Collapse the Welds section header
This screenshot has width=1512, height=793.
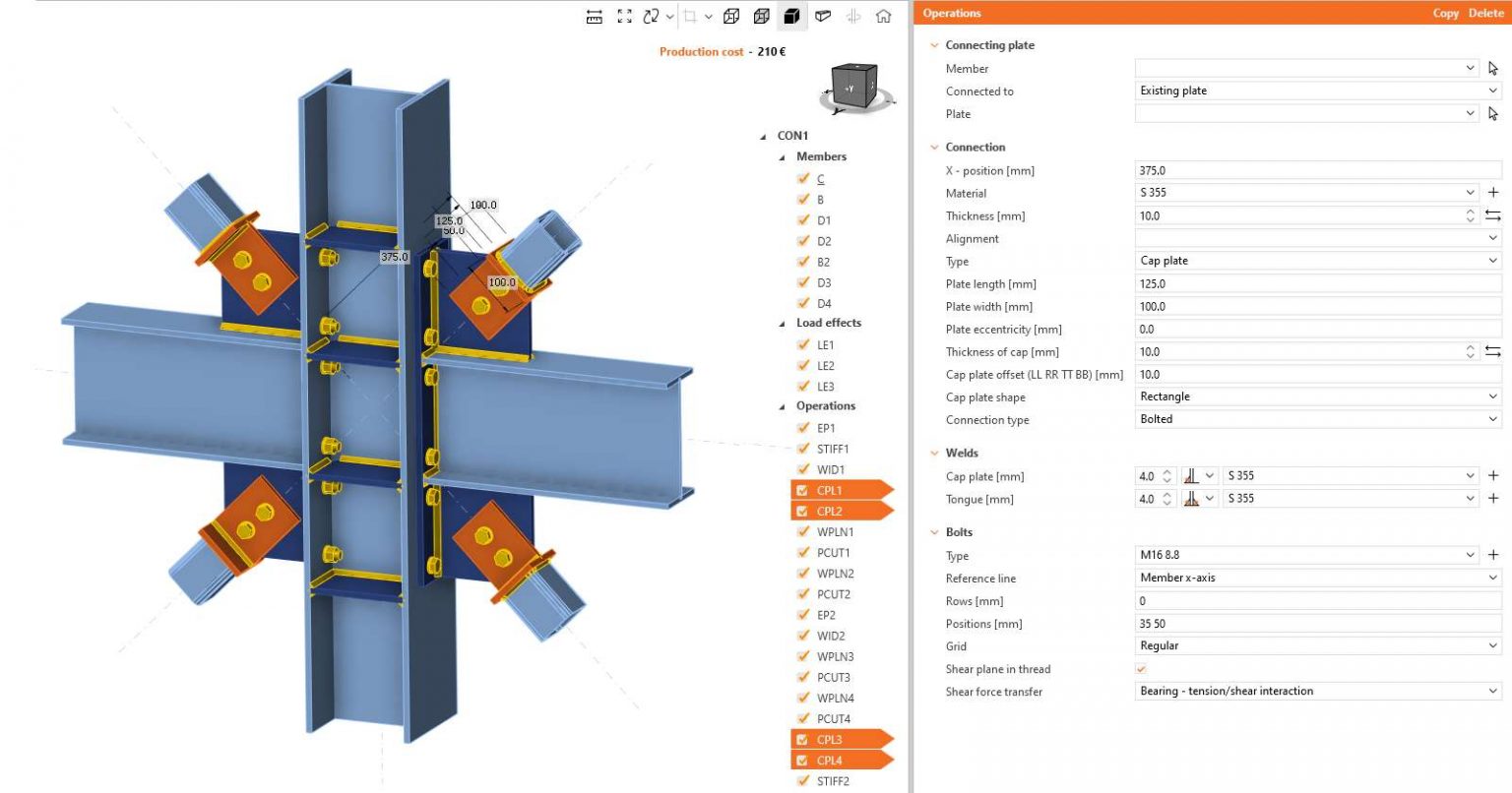coord(934,453)
